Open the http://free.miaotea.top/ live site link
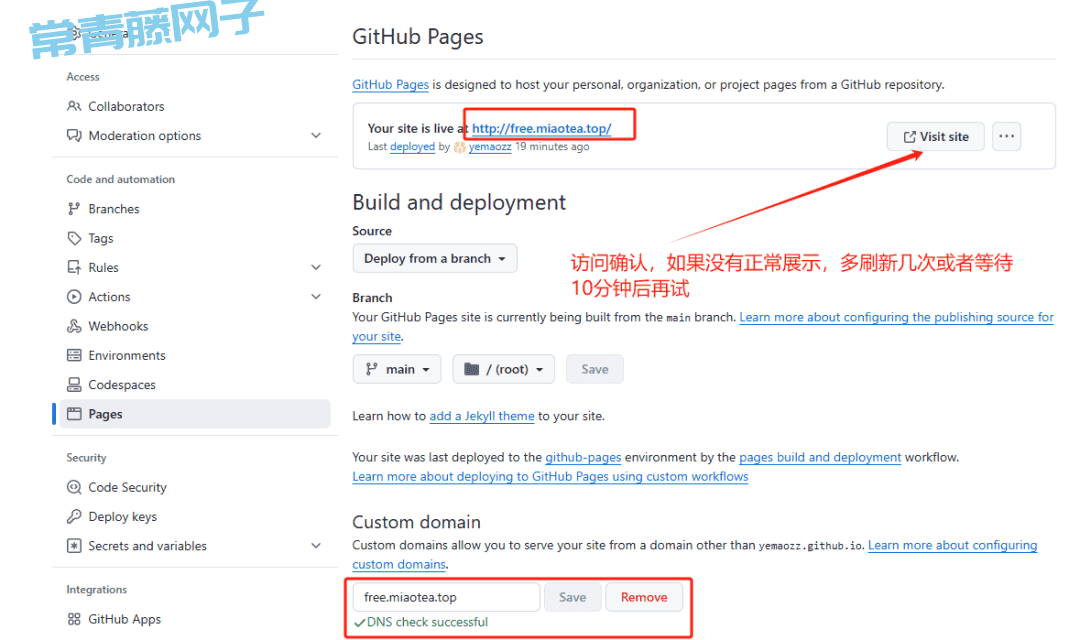This screenshot has height=640, width=1080. coord(541,128)
